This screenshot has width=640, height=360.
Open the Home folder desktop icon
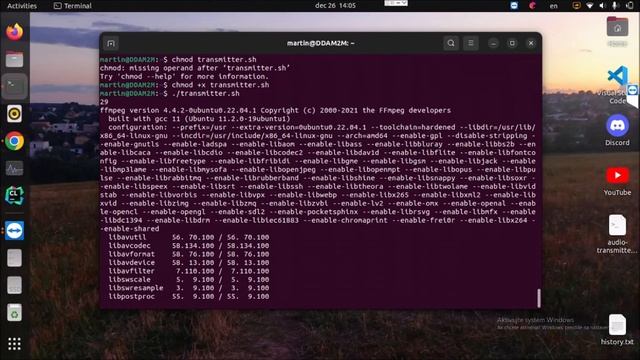point(617,31)
